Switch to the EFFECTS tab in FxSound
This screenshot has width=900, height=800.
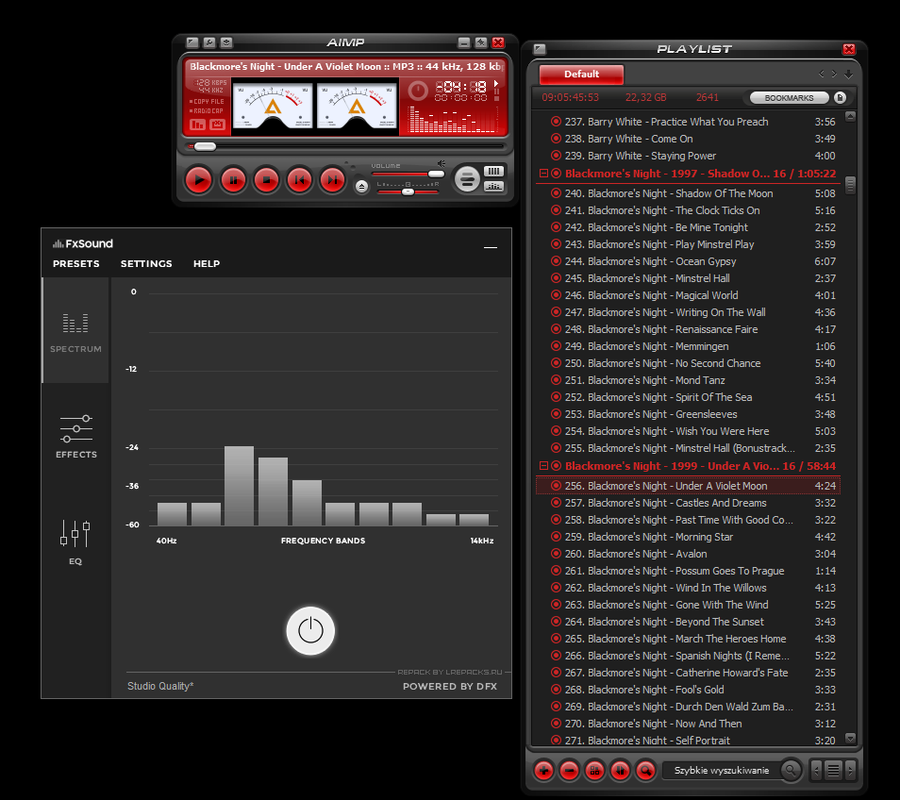76,437
